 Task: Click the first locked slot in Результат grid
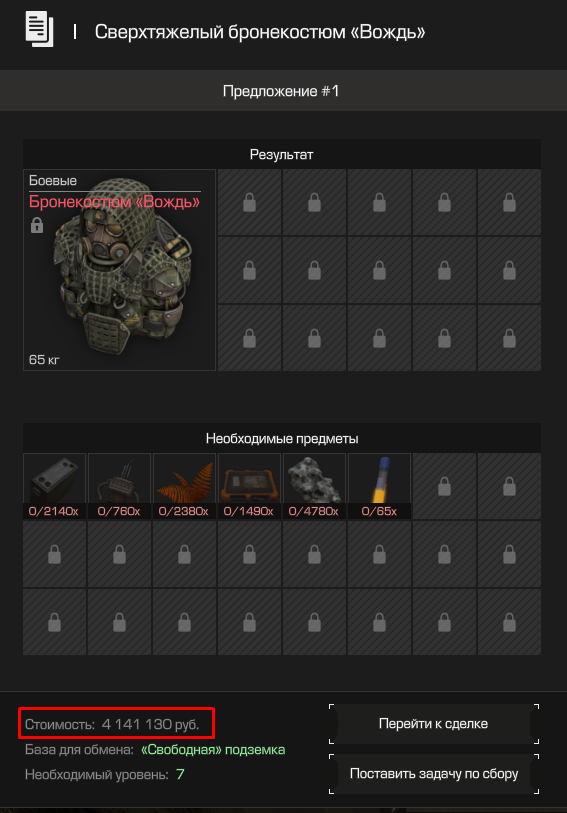click(x=249, y=202)
